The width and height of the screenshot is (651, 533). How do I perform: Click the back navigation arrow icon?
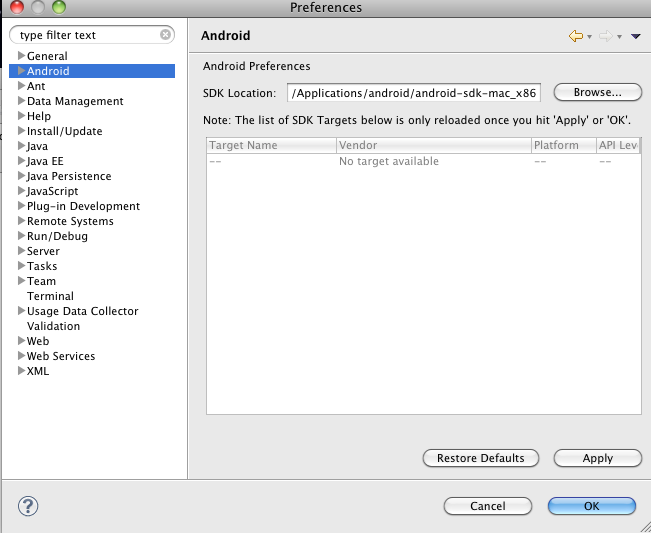point(575,36)
